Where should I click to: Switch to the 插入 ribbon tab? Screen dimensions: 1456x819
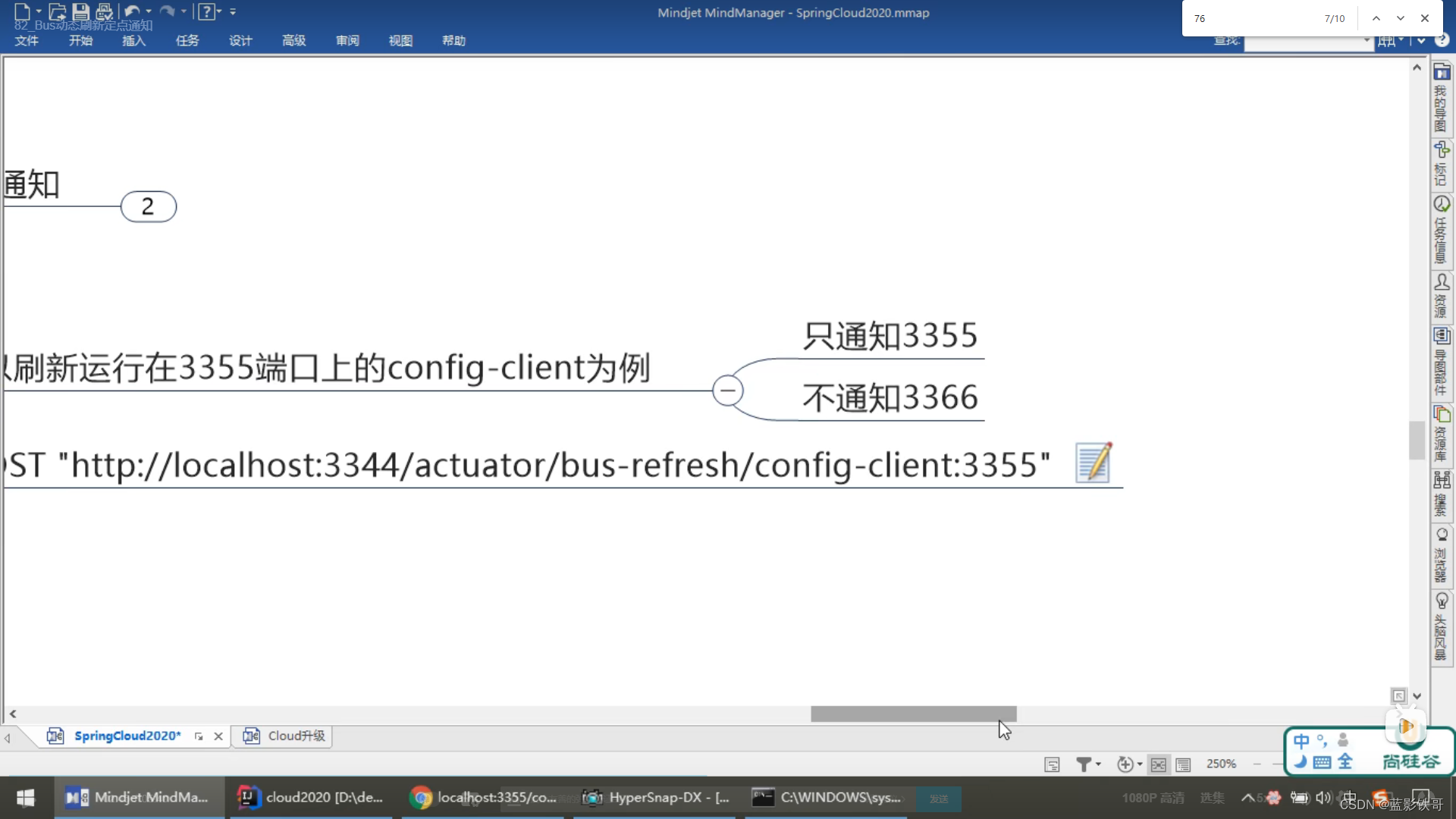[x=133, y=40]
